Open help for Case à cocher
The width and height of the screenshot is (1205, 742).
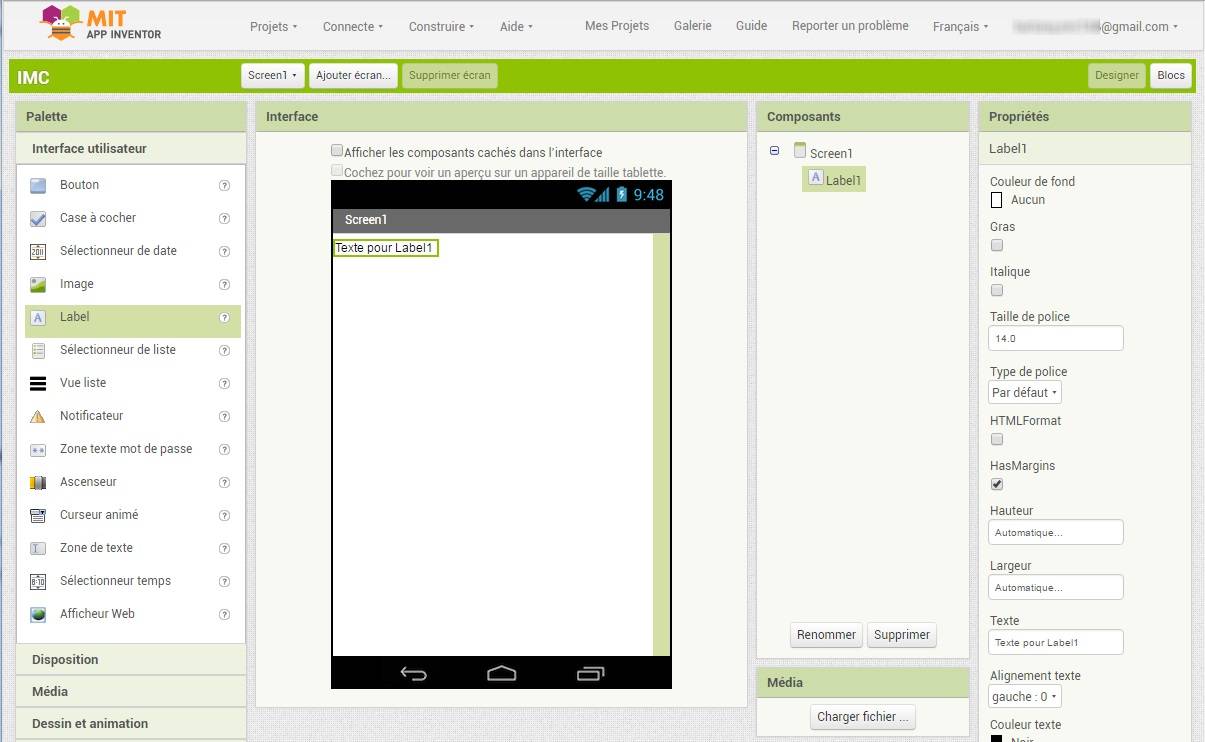point(225,218)
